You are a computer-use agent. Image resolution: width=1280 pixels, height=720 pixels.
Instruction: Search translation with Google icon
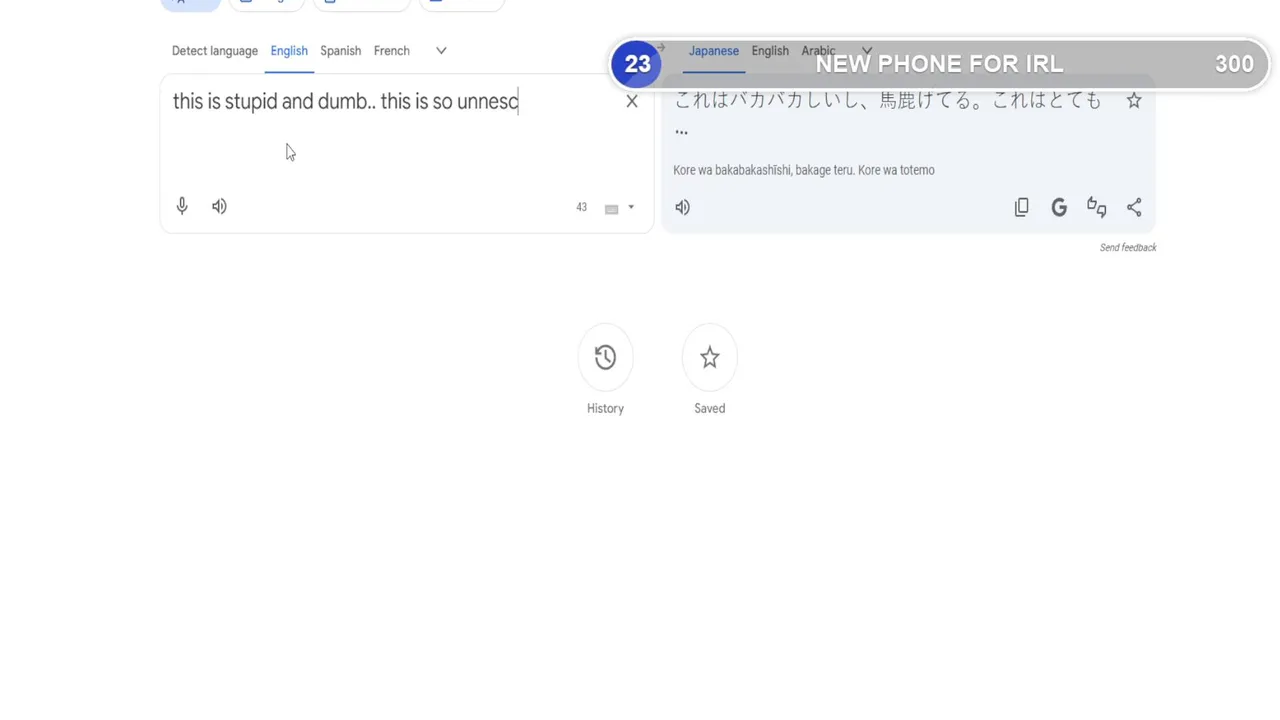click(1059, 207)
